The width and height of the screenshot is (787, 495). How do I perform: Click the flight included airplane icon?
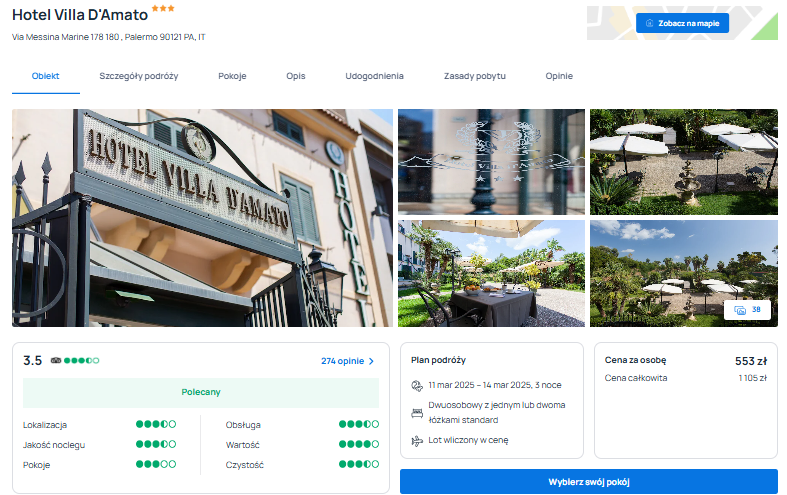click(417, 441)
